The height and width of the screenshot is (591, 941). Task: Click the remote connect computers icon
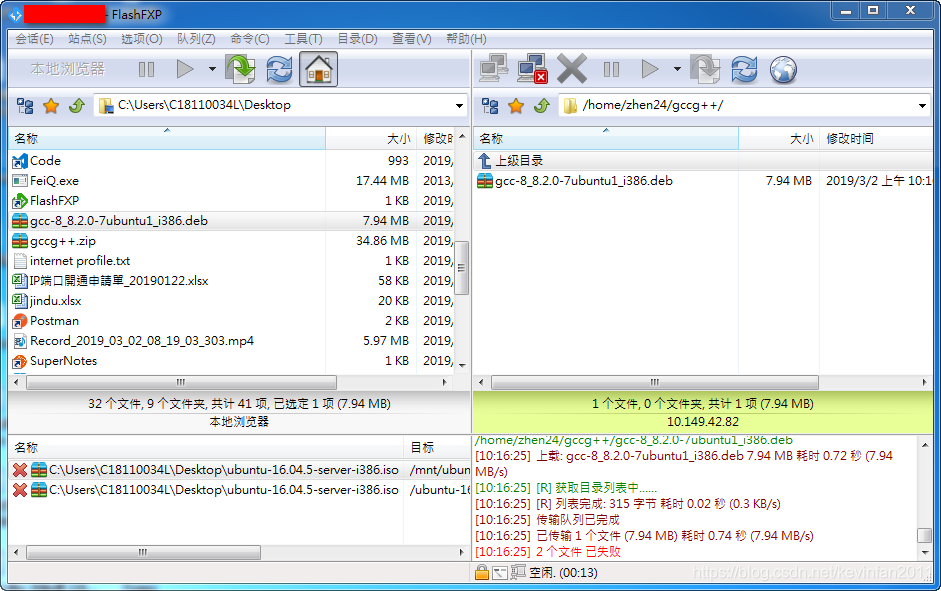tap(493, 68)
